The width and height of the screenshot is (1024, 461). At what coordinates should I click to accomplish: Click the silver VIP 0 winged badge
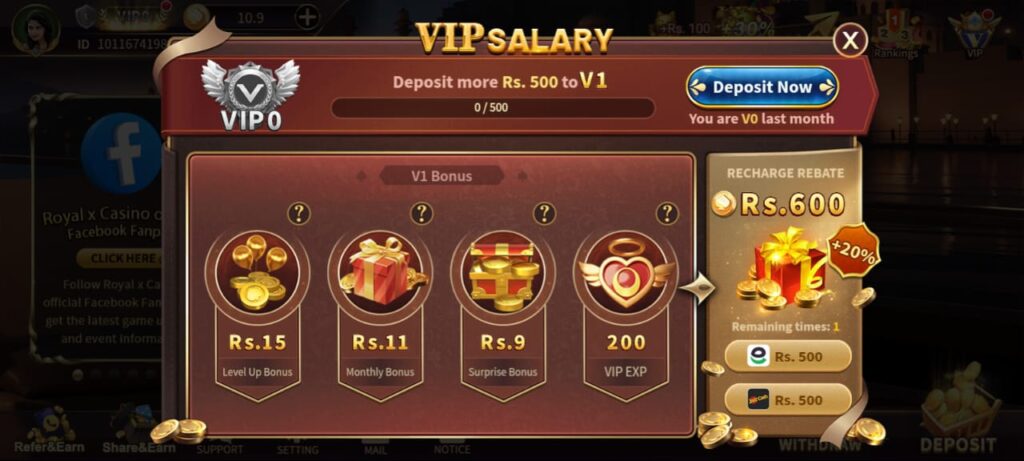(x=250, y=95)
